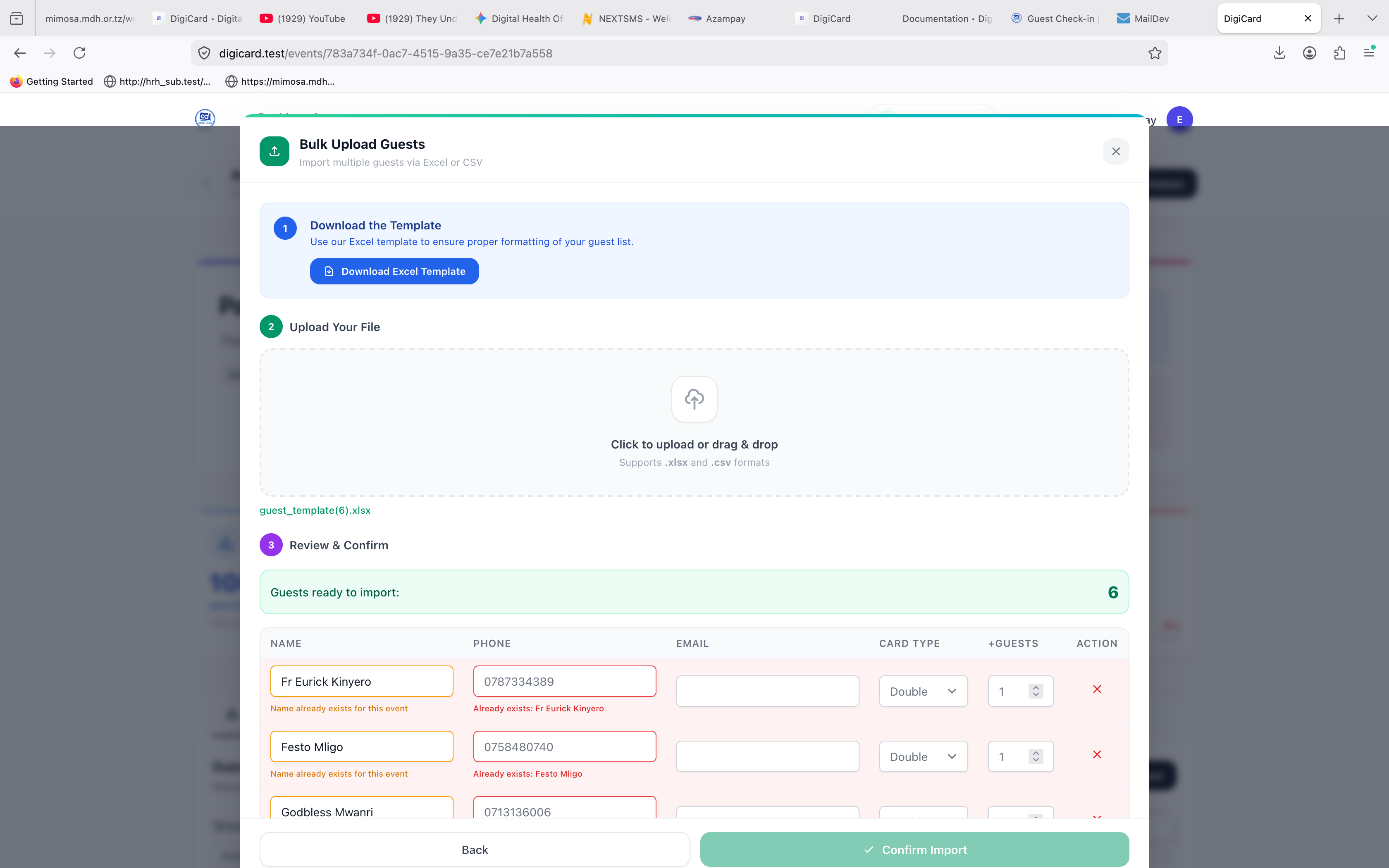Open card type dropdown for Fr Eurick Kinyero
1389x868 pixels.
(923, 691)
